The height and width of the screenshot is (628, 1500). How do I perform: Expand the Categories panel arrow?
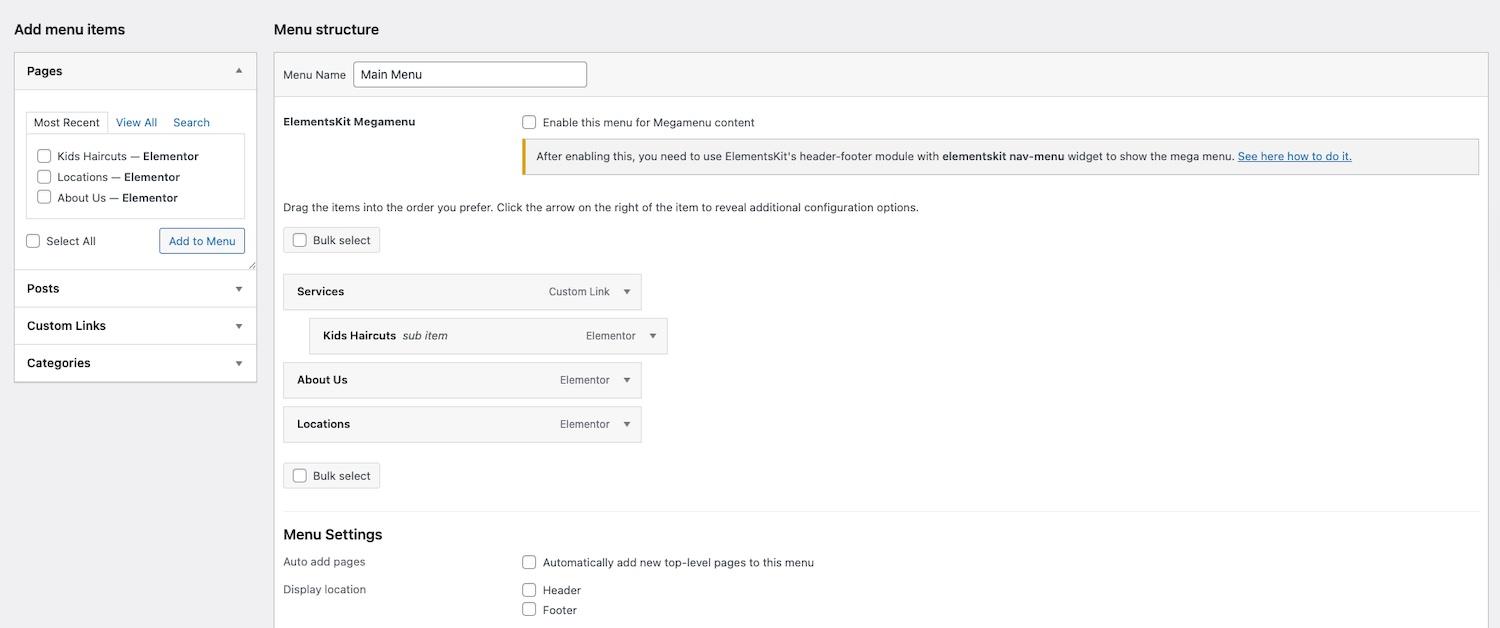(x=238, y=363)
